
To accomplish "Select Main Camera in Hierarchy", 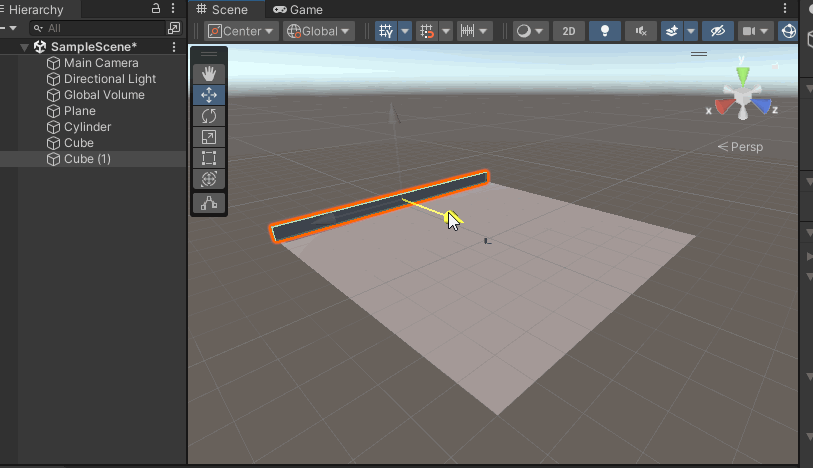I will (x=101, y=63).
